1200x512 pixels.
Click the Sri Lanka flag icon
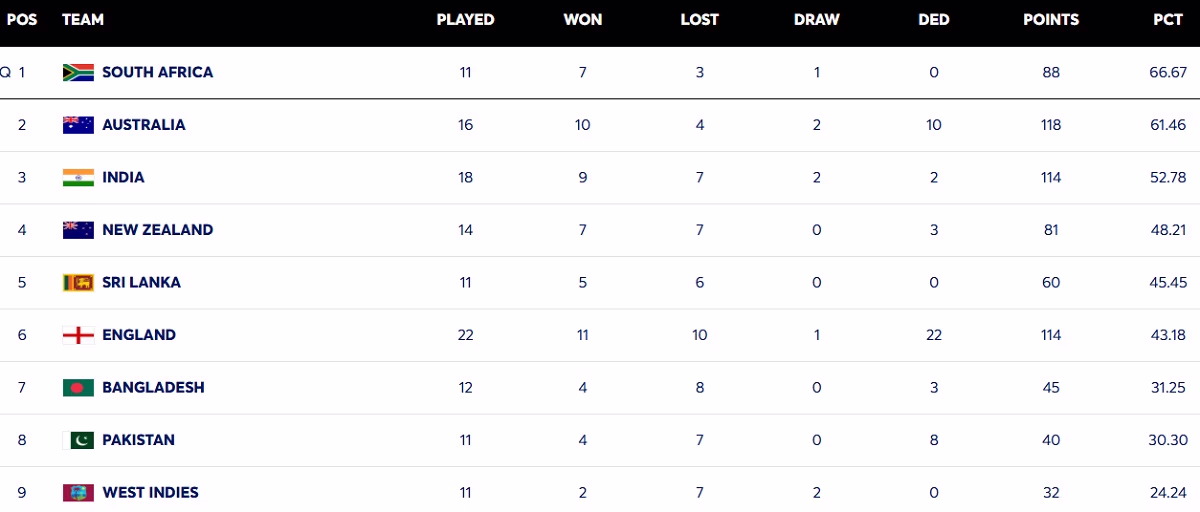[x=78, y=283]
